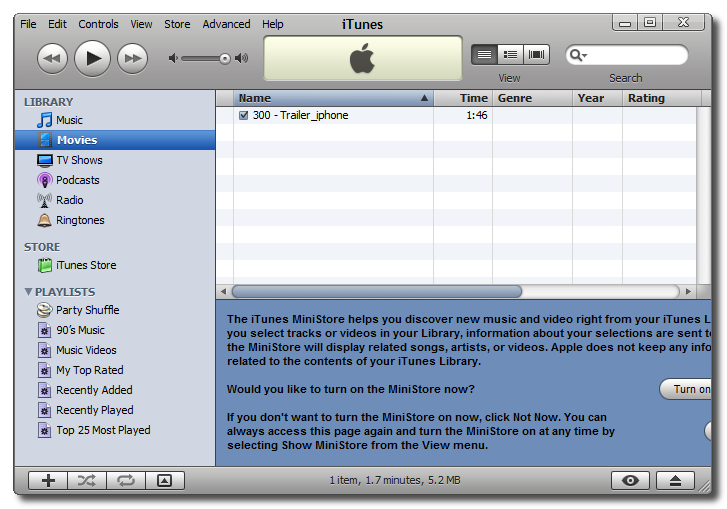Screen dimensions: 727x509
Task: Open the search magnifier options dropdown
Action: click(x=578, y=55)
